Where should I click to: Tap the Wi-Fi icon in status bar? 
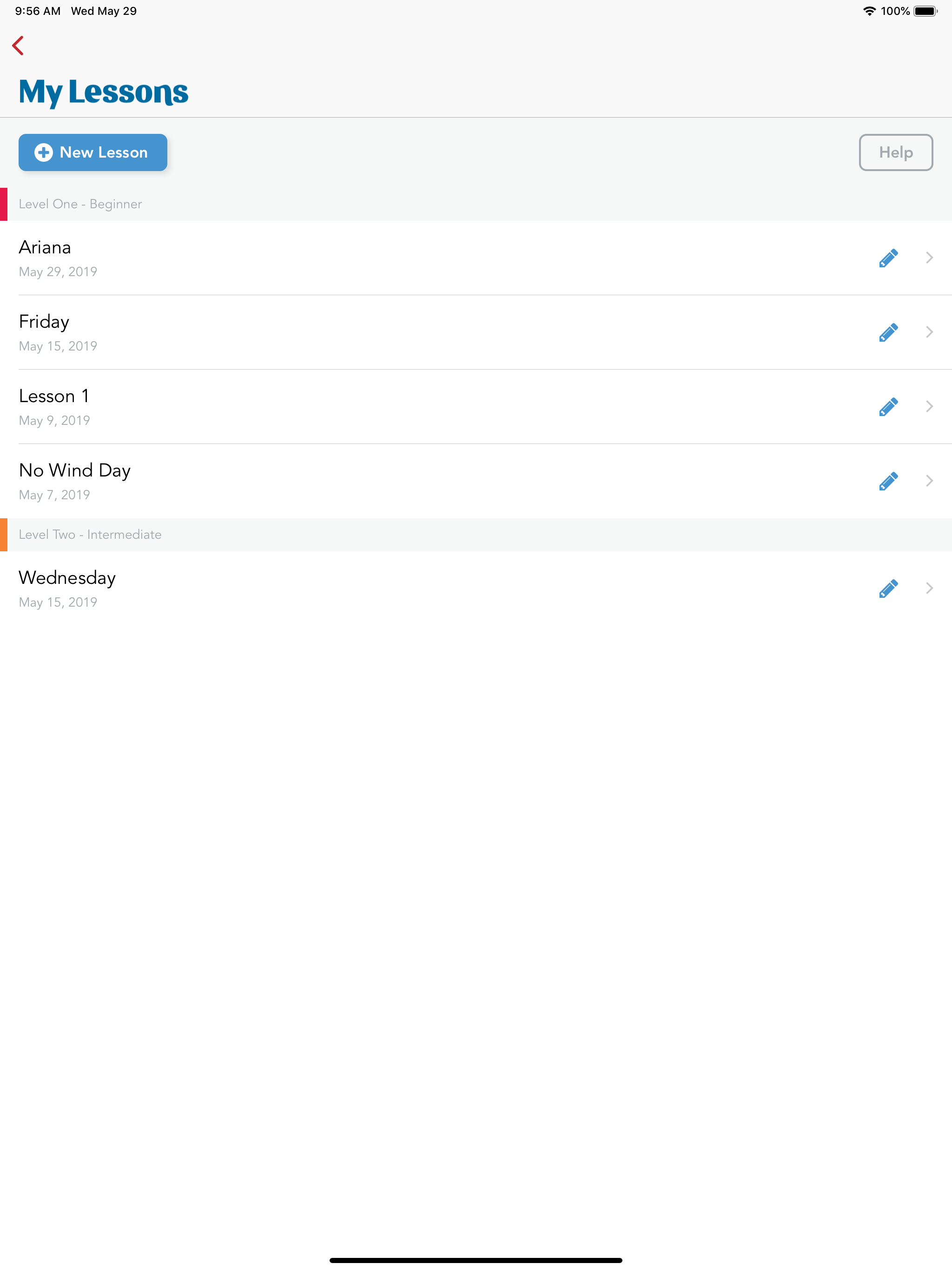click(x=869, y=11)
